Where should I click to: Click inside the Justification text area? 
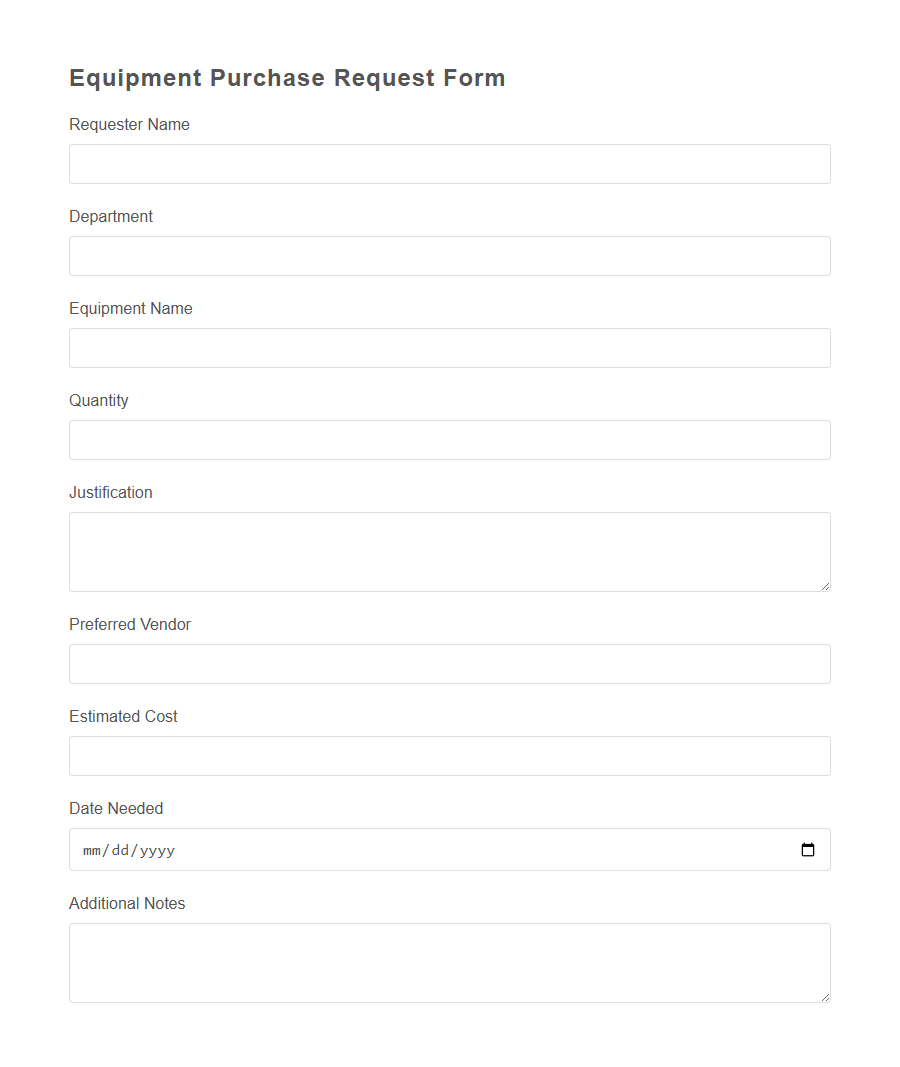(x=449, y=550)
